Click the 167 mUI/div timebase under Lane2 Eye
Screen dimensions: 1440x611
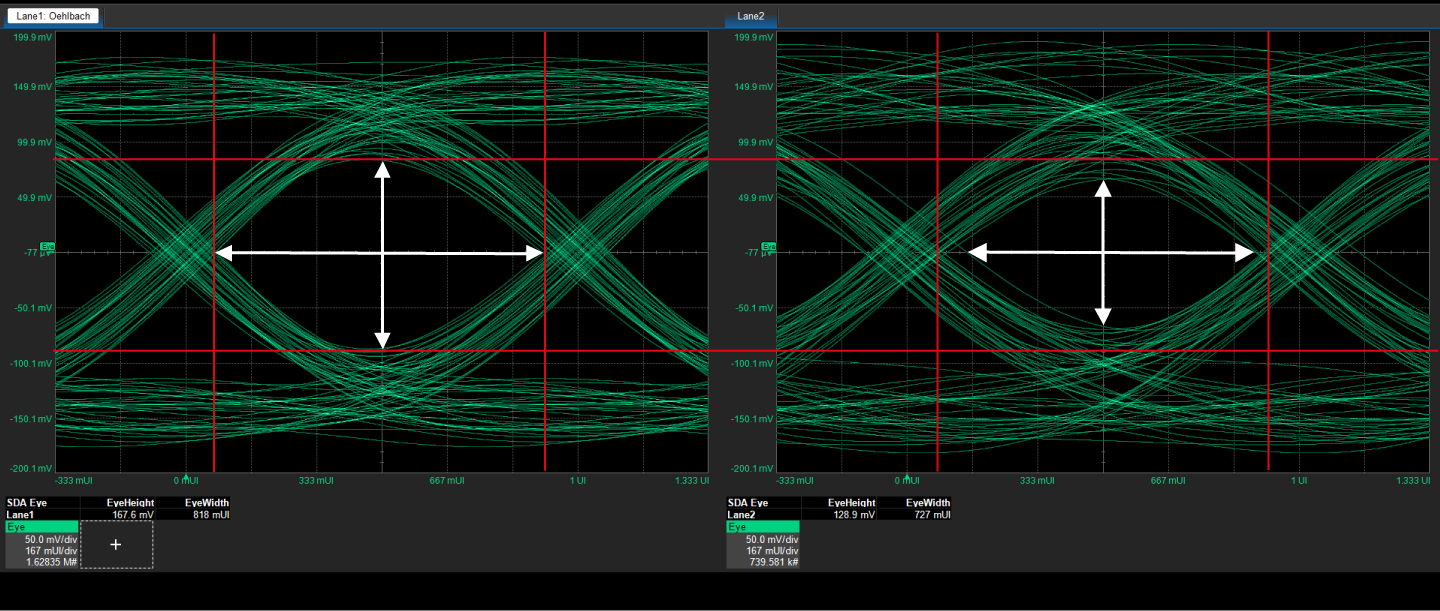point(772,550)
